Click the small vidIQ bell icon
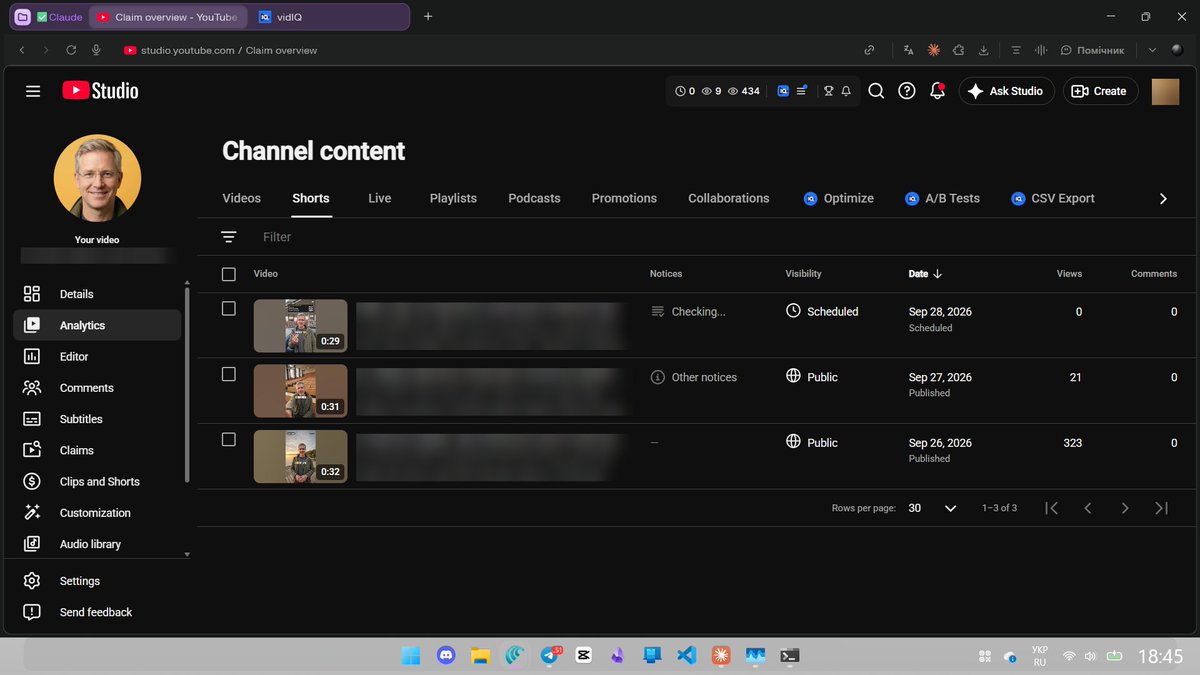 click(846, 91)
